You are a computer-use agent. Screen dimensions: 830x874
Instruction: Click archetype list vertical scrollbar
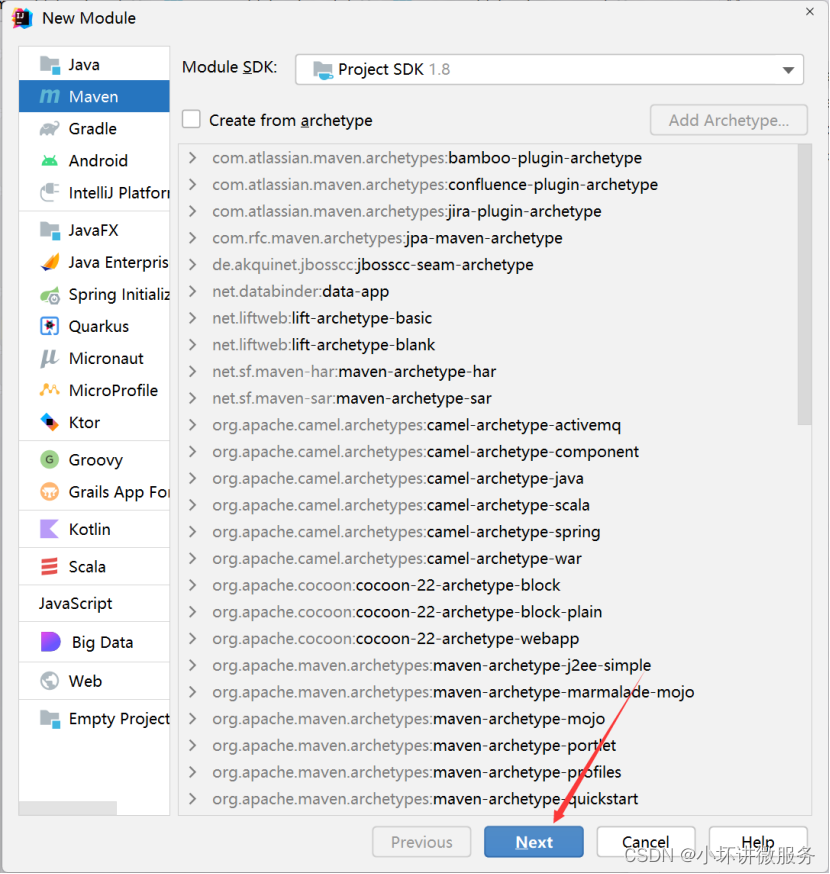tap(804, 285)
